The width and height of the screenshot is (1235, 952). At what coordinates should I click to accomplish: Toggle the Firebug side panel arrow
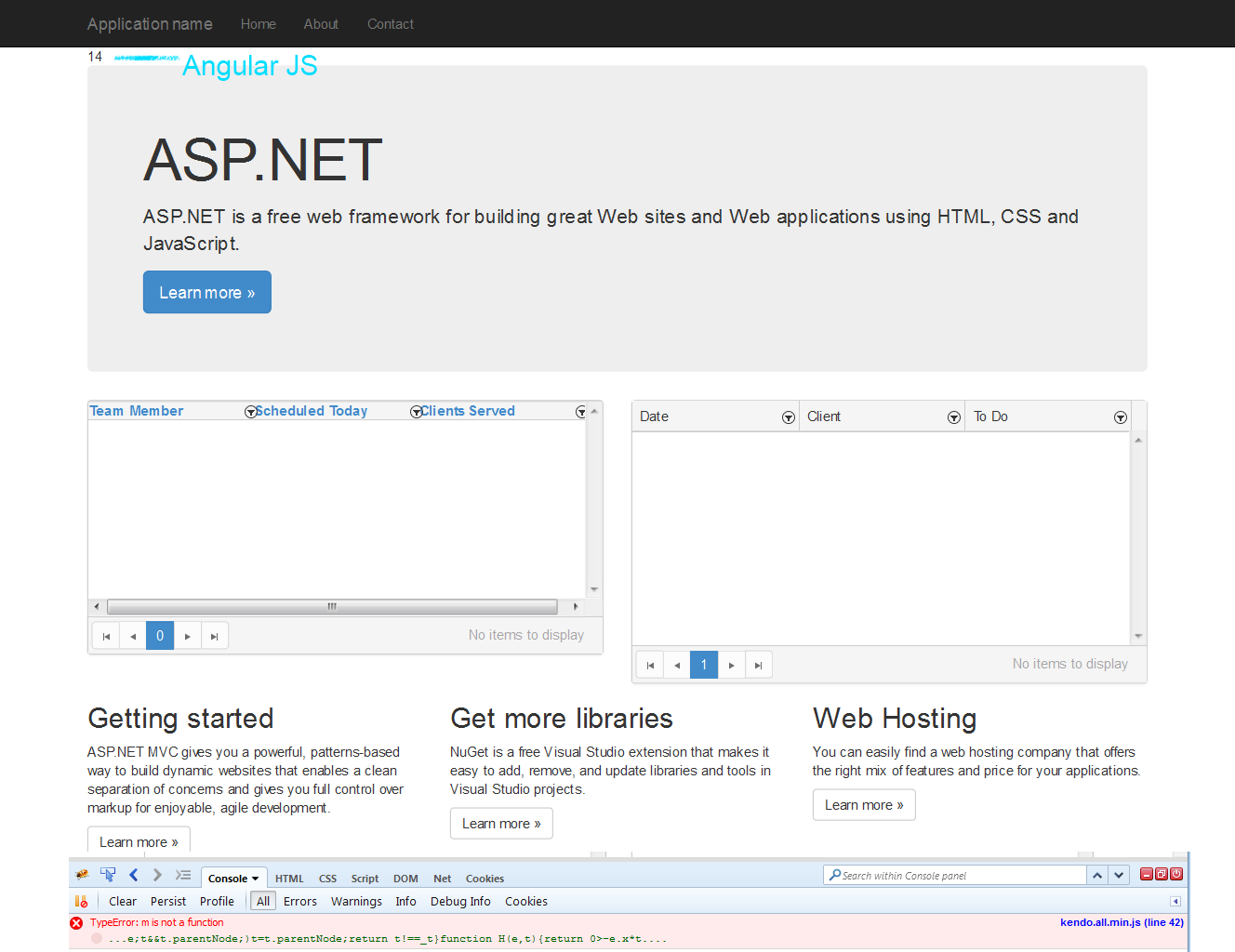pyautogui.click(x=1175, y=901)
